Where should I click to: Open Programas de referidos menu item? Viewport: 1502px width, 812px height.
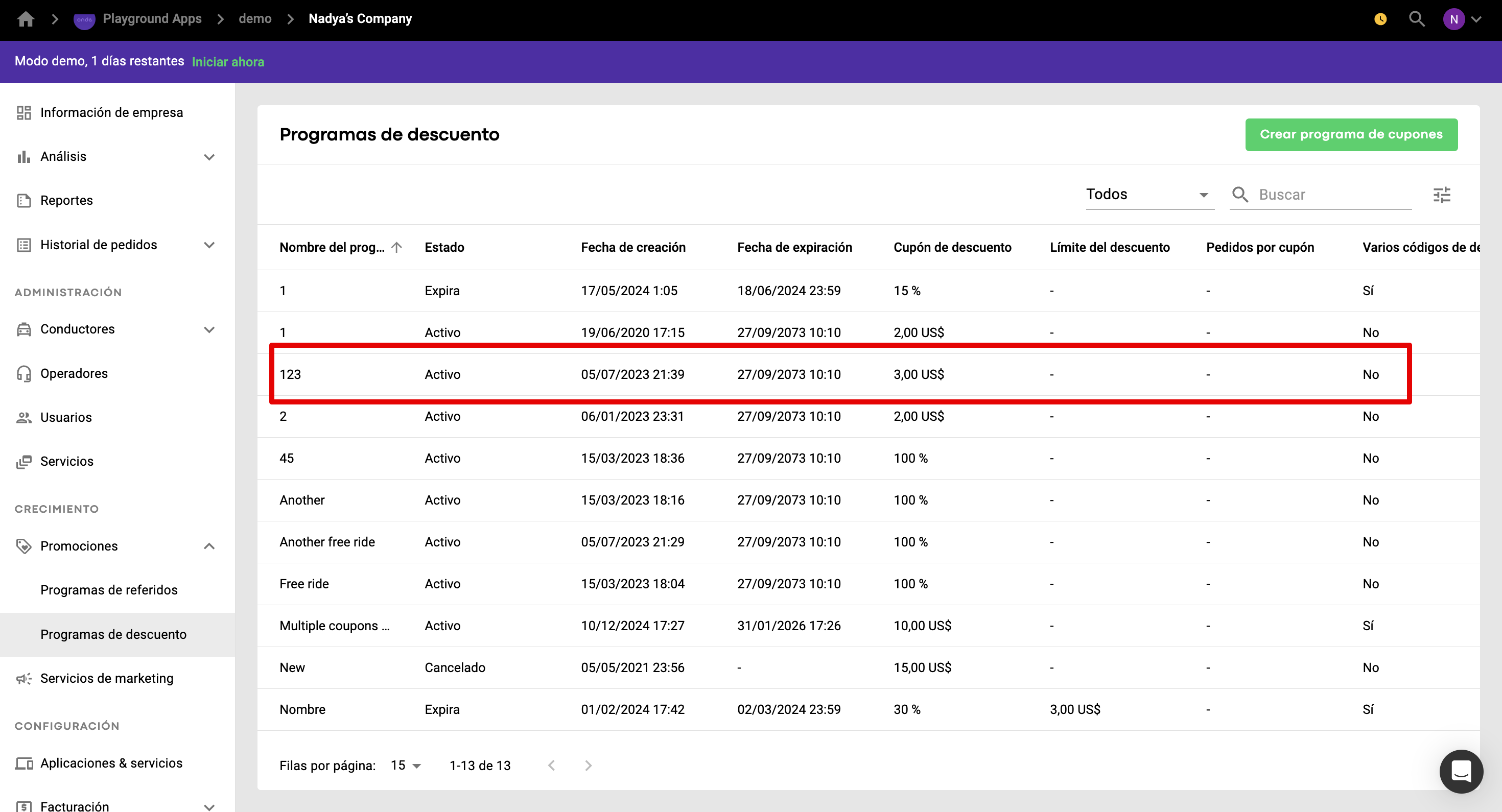109,590
